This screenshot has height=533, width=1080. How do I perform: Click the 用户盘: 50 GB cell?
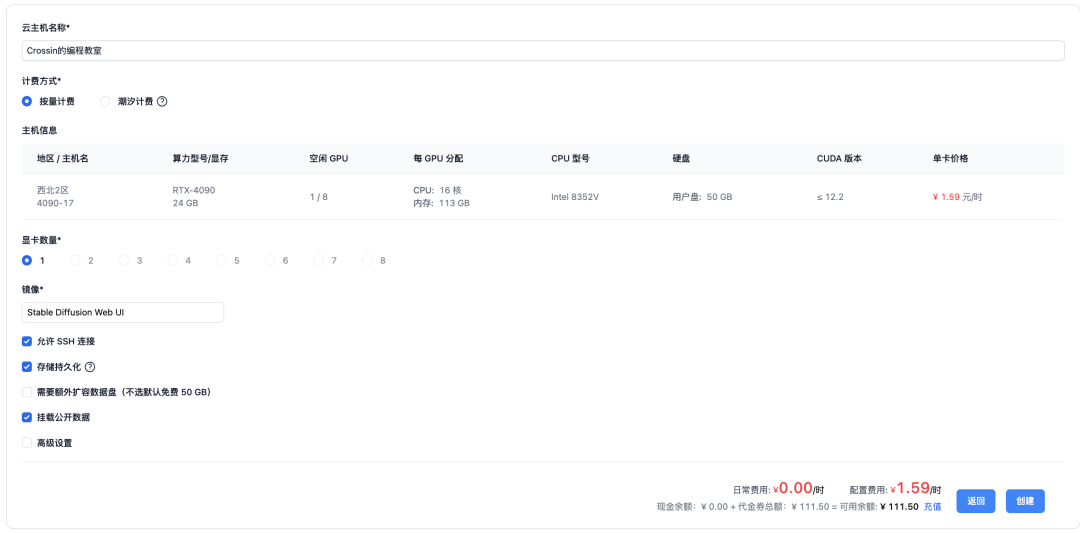point(702,197)
